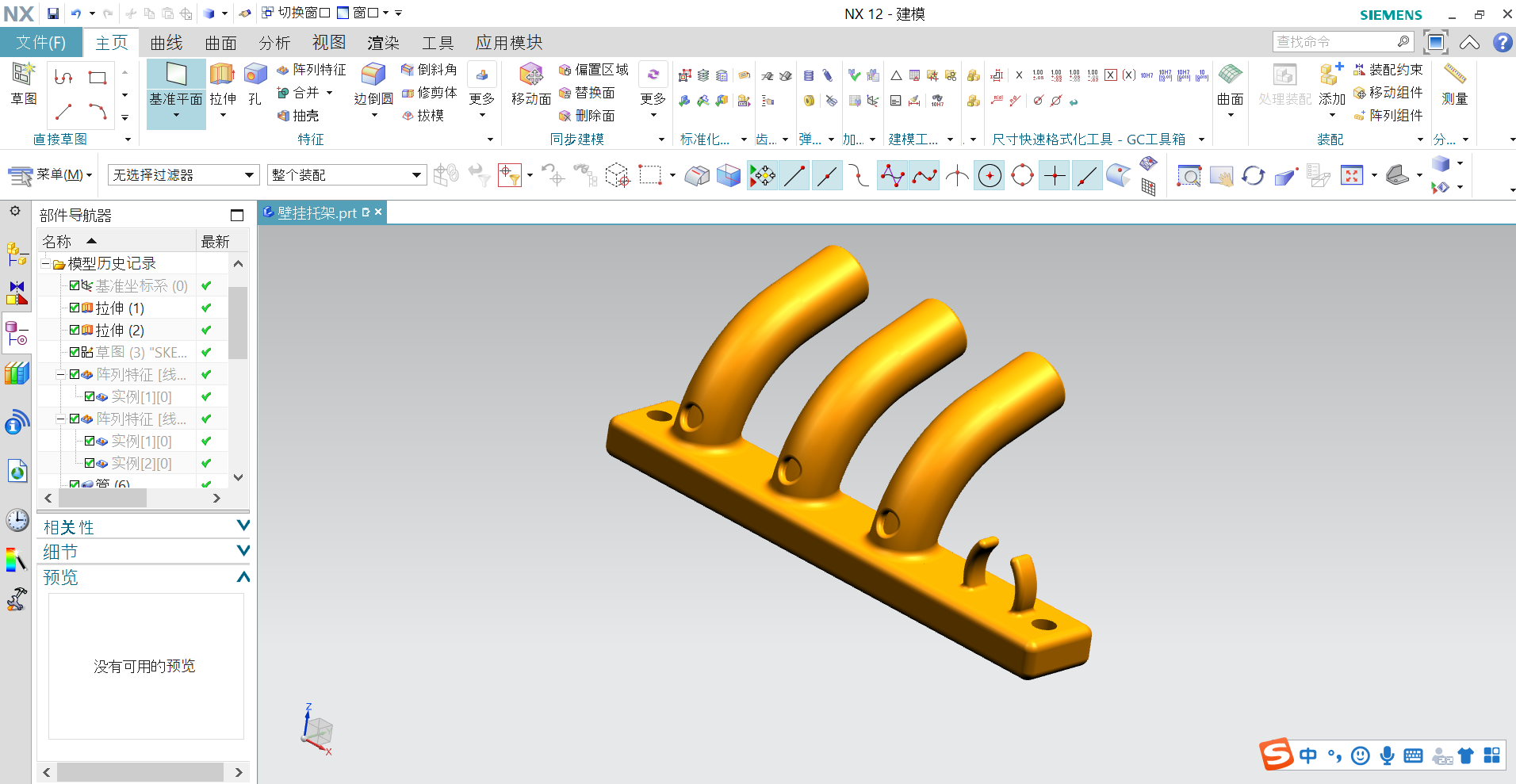1516x784 pixels.
Task: Open the 移动面 move face tool
Action: point(531,84)
